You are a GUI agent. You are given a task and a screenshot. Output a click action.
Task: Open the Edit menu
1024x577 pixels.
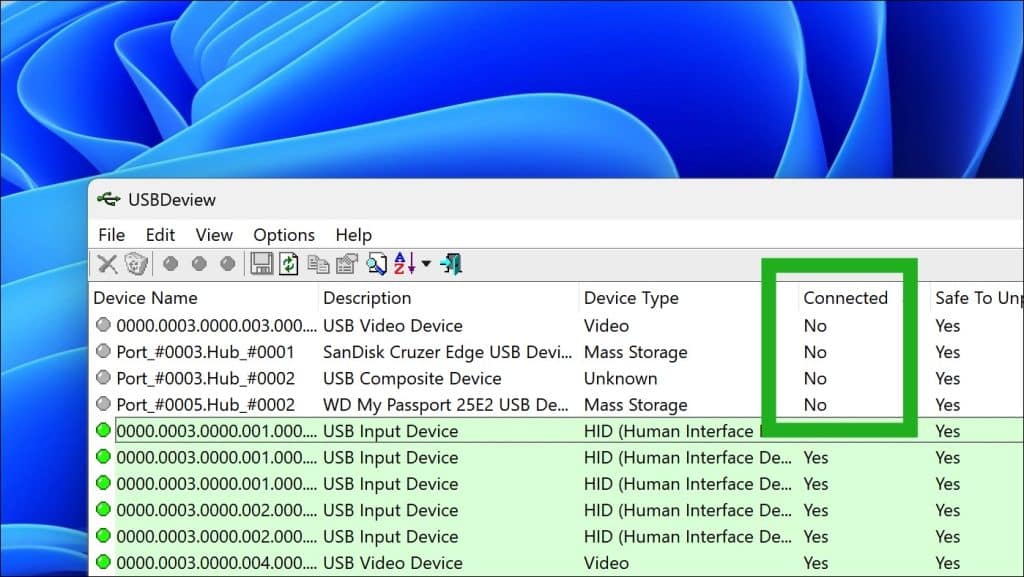(160, 235)
